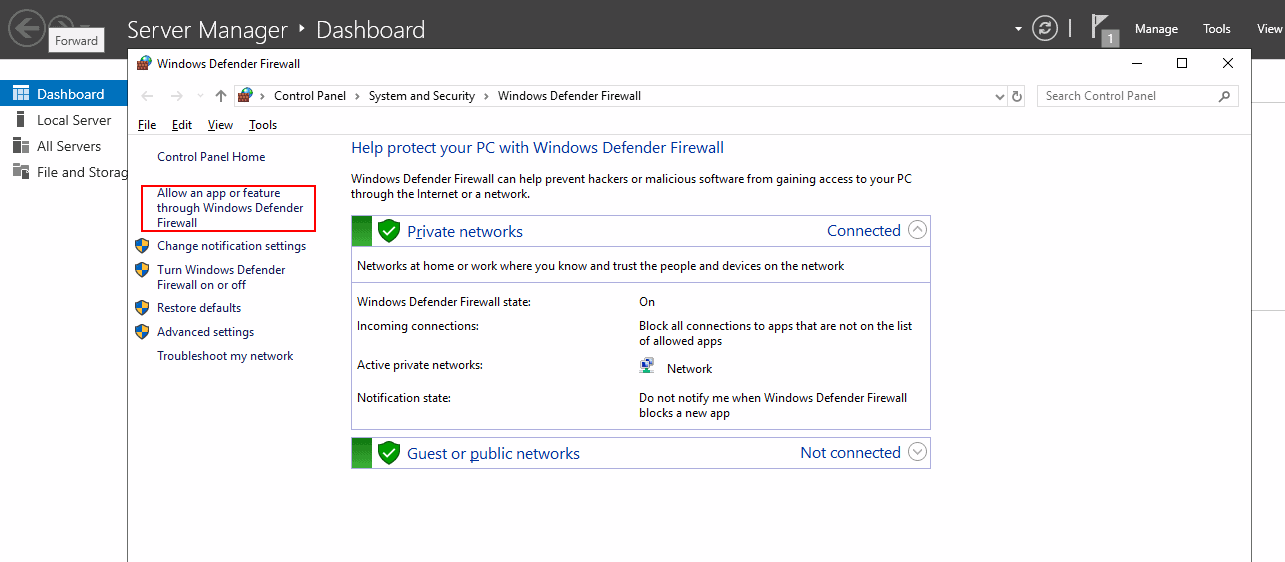Click the Search Control Panel field
Image resolution: width=1285 pixels, height=562 pixels.
pyautogui.click(x=1138, y=96)
